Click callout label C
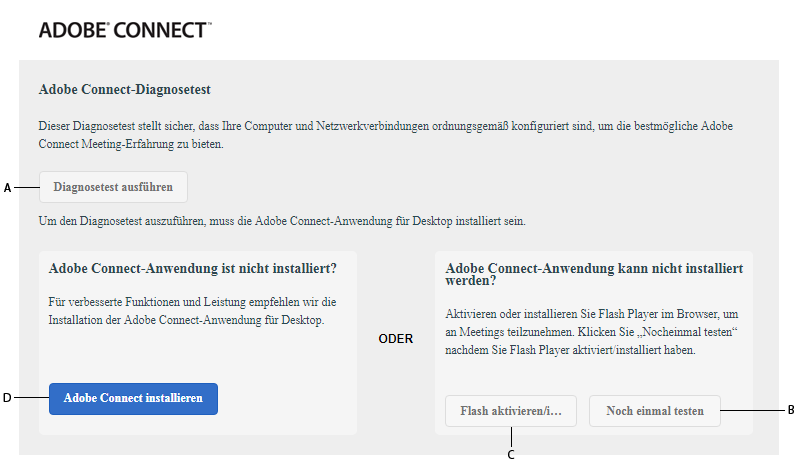798x461 pixels. tap(511, 454)
